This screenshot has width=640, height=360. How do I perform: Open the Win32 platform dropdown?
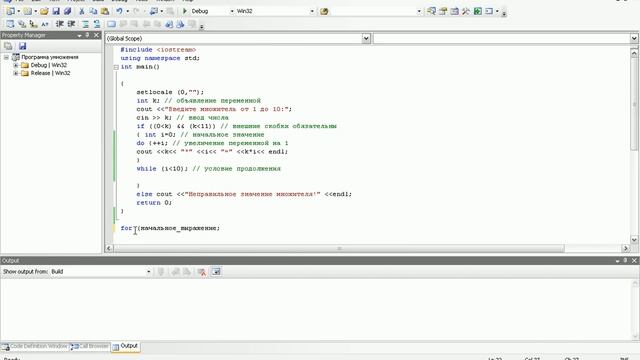click(x=312, y=11)
